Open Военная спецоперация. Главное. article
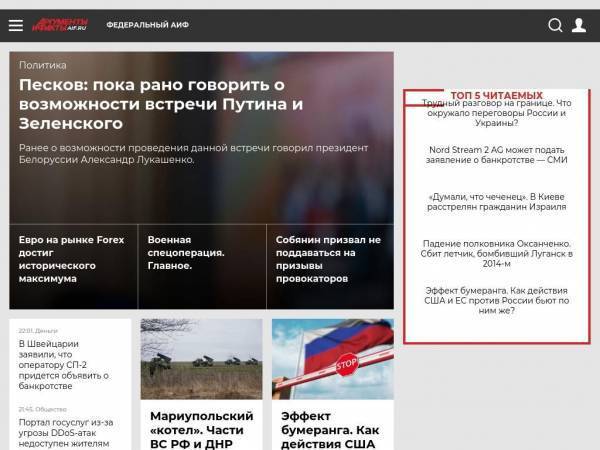Screen dimensions: 600x450 click(186, 253)
